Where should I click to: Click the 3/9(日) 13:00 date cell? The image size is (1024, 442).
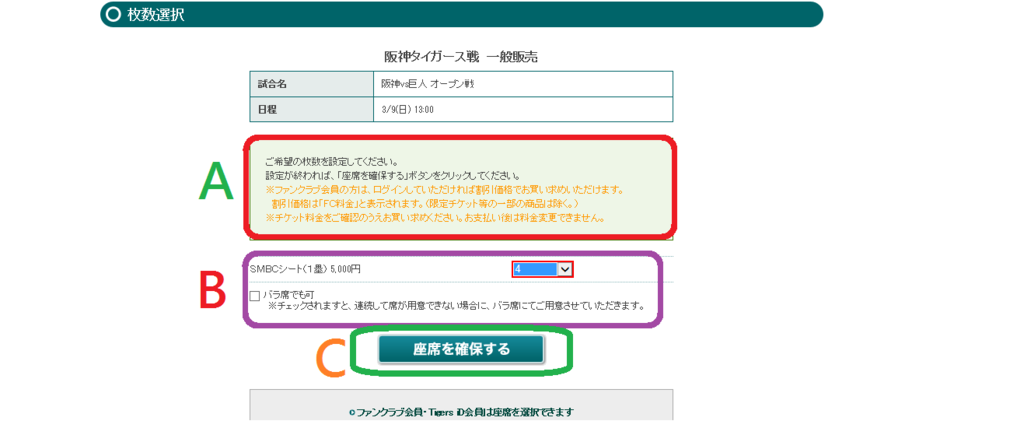click(524, 109)
